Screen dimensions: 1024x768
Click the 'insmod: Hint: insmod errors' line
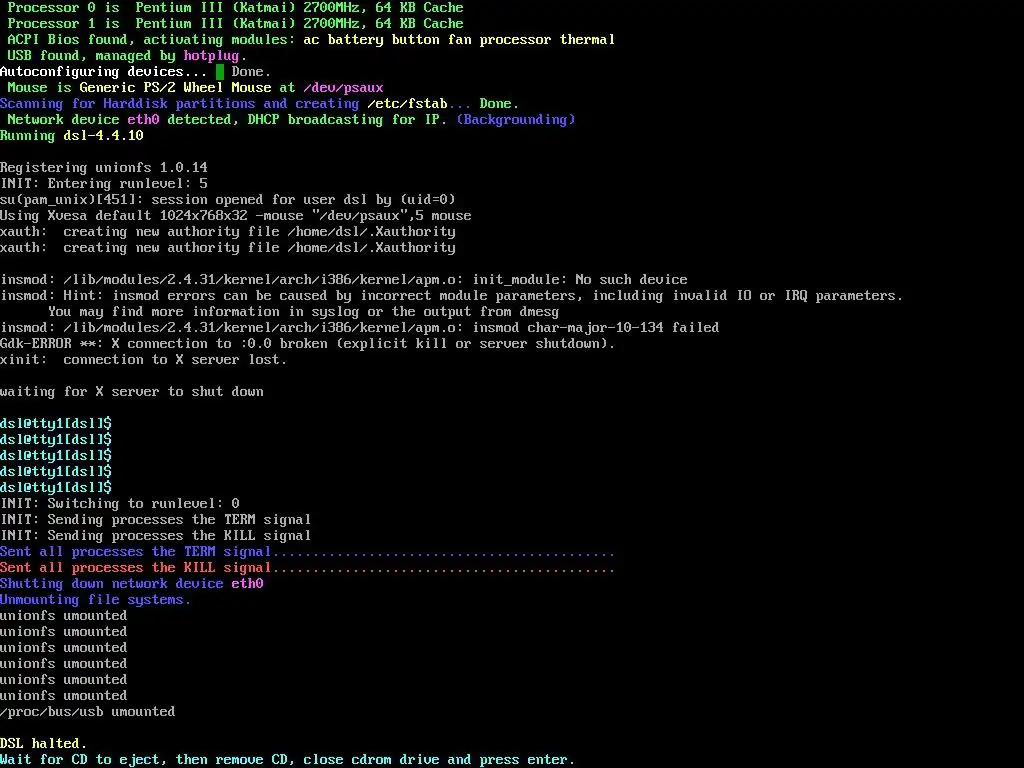click(x=451, y=296)
